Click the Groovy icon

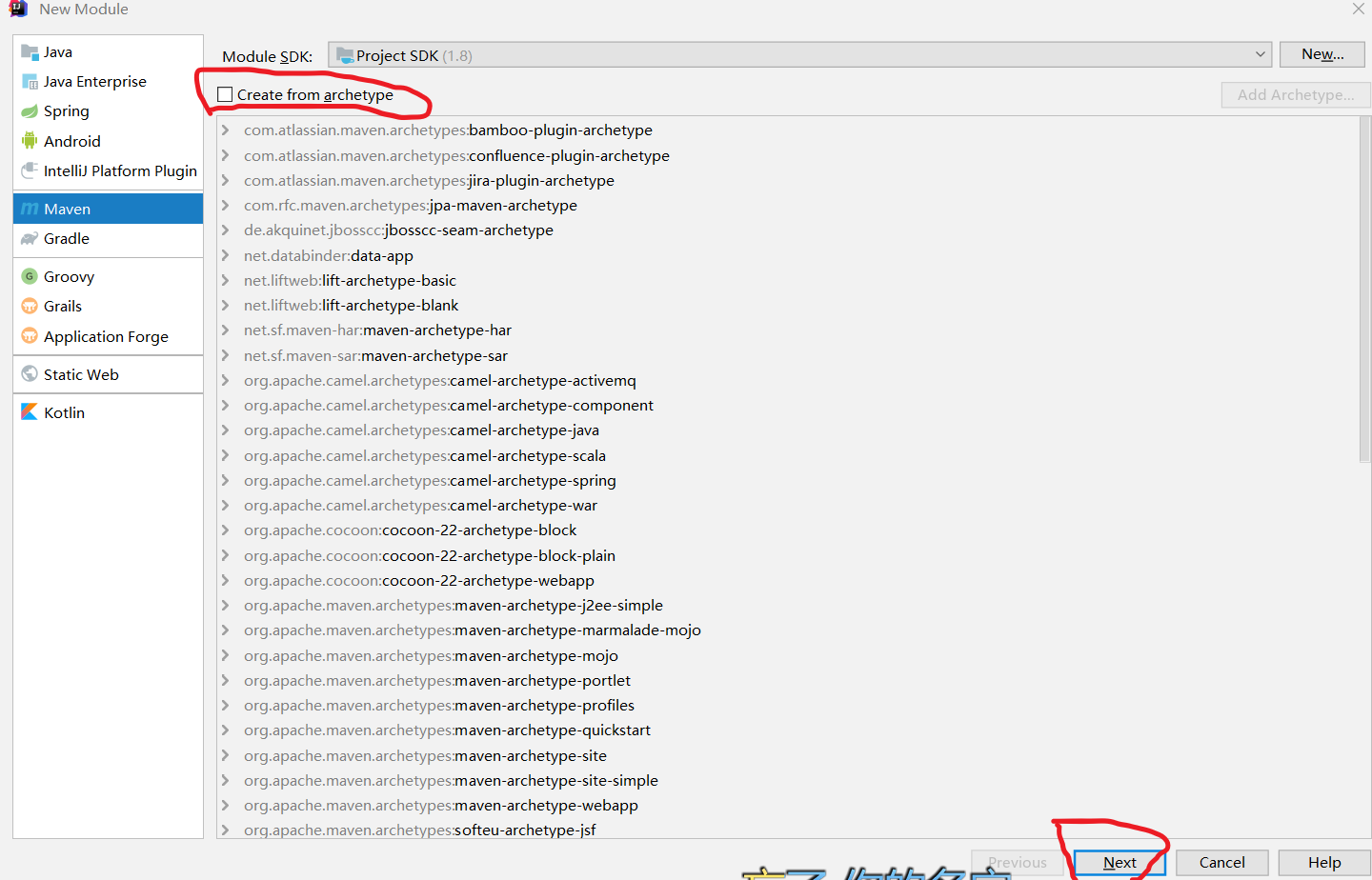(x=30, y=276)
